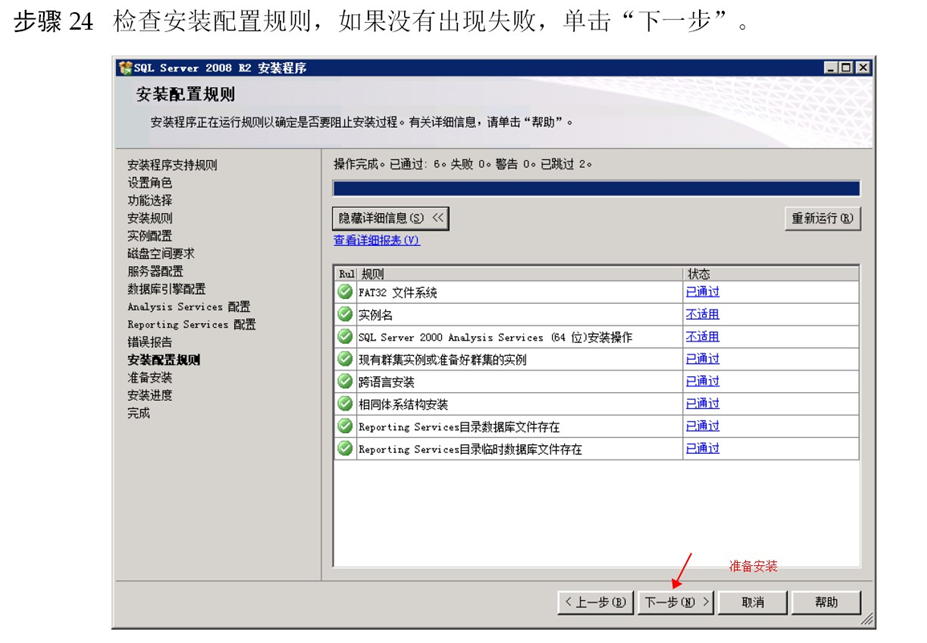Open 已通过 link for 现有群集实例 row
The width and height of the screenshot is (927, 643).
click(702, 359)
